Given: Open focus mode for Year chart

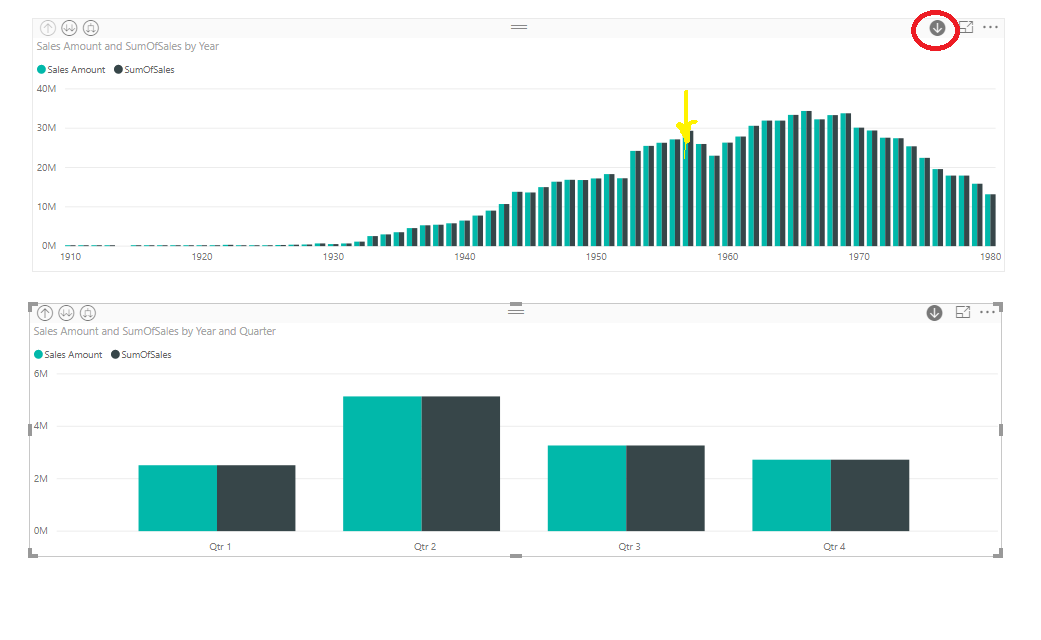Looking at the screenshot, I should pyautogui.click(x=966, y=27).
